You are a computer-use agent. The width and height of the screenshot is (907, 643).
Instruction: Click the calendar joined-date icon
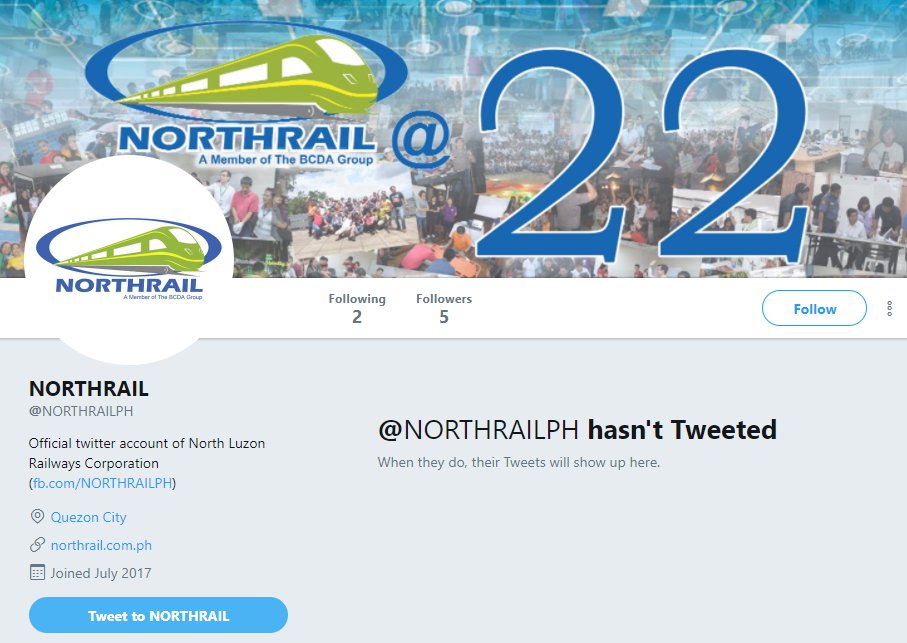pos(37,572)
